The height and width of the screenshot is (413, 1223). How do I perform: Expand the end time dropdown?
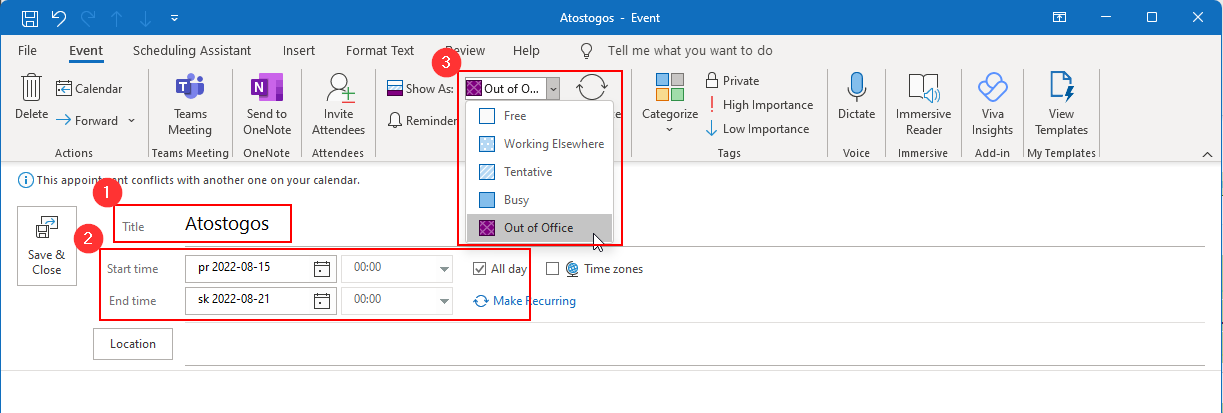(x=444, y=300)
